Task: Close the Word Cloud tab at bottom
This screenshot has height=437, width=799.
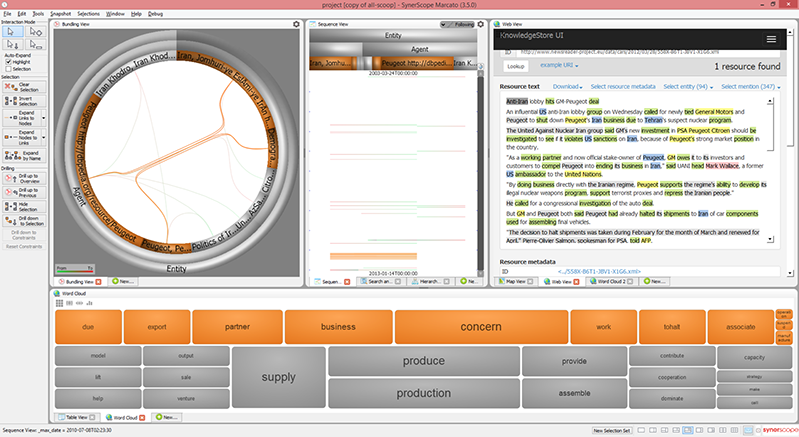Action: [142, 418]
